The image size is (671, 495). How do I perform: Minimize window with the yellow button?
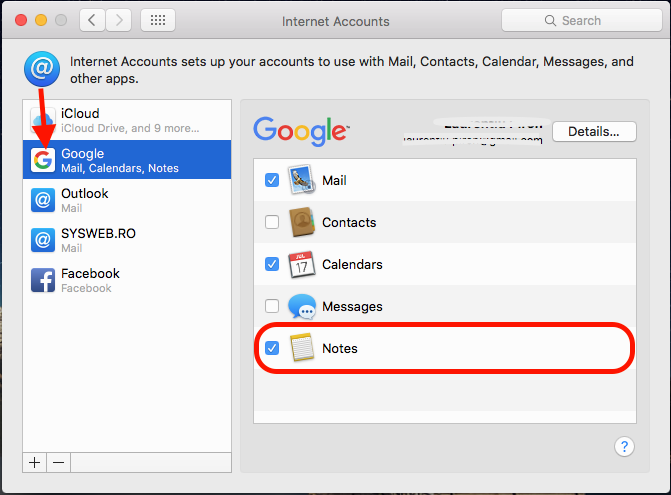(x=41, y=20)
